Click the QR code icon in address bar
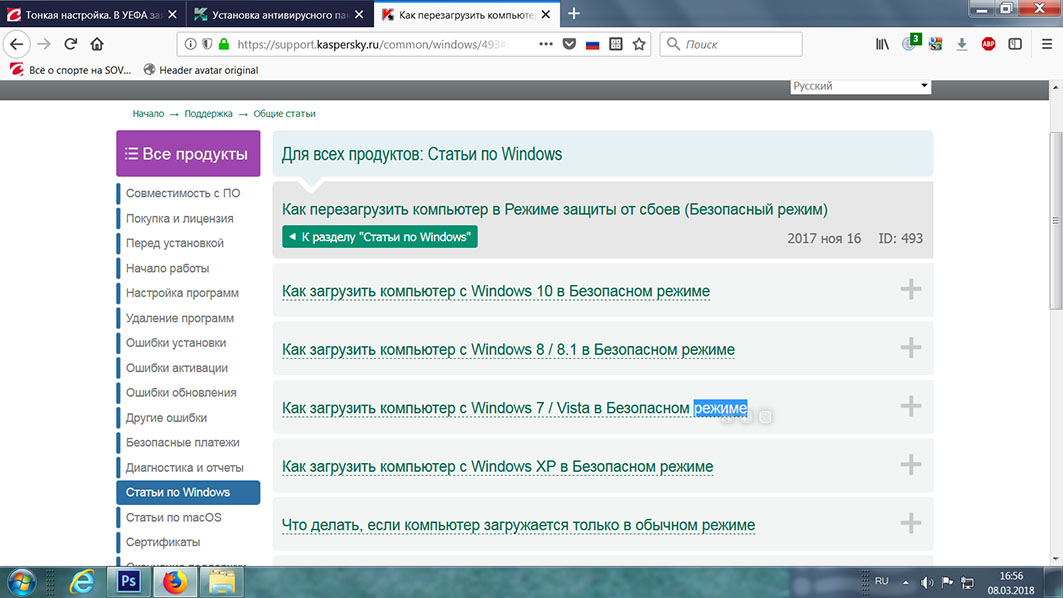This screenshot has width=1063, height=598. click(x=616, y=44)
